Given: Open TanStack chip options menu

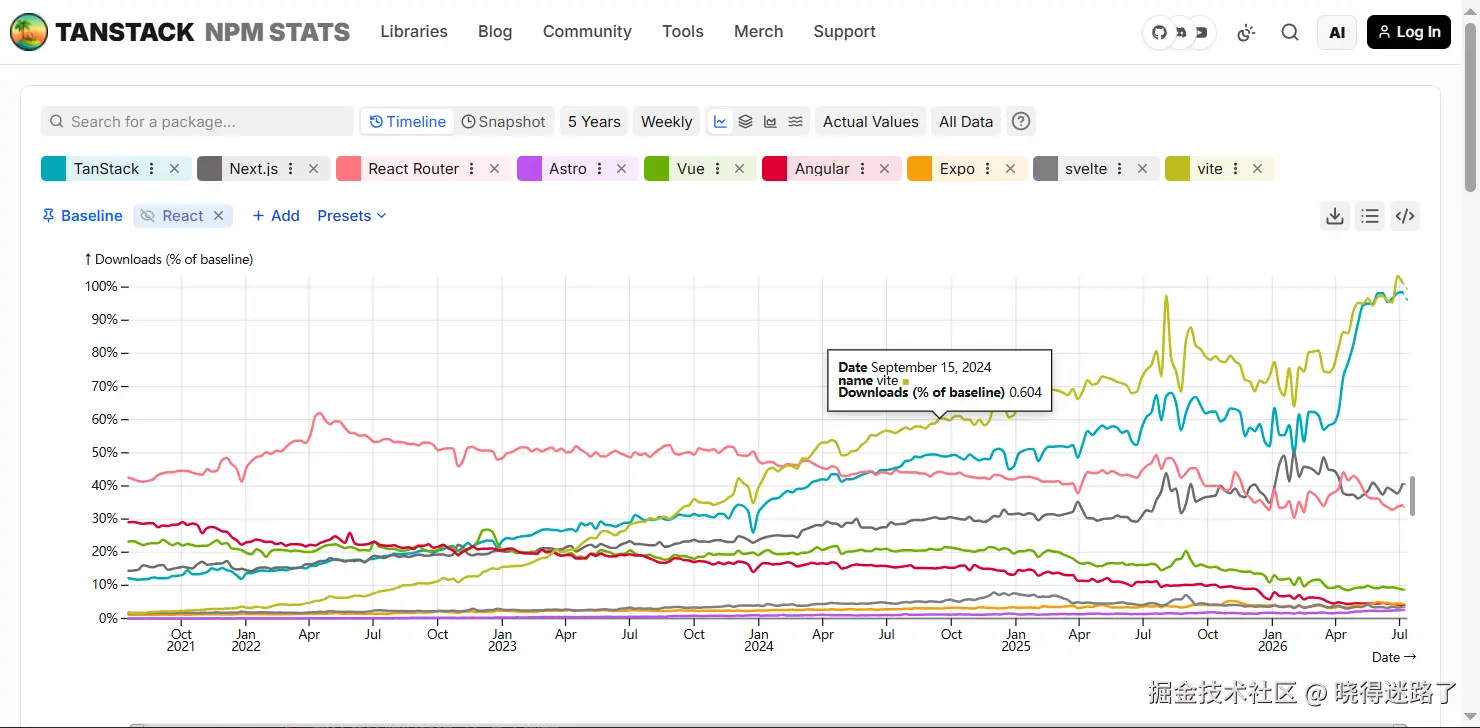Looking at the screenshot, I should 152,169.
